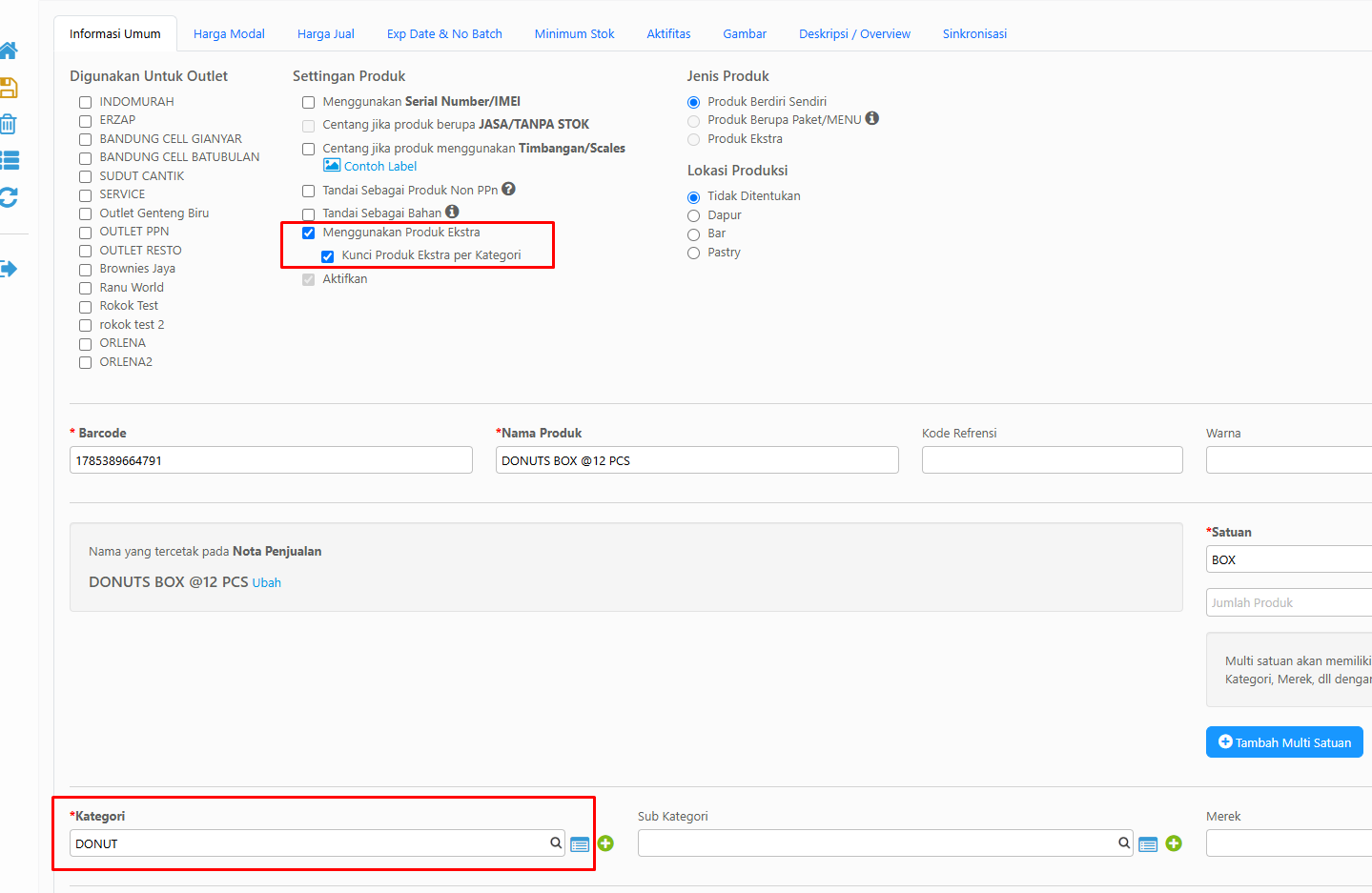1372x893 pixels.
Task: Click the right-arrow exit sidebar icon
Action: (x=8, y=269)
